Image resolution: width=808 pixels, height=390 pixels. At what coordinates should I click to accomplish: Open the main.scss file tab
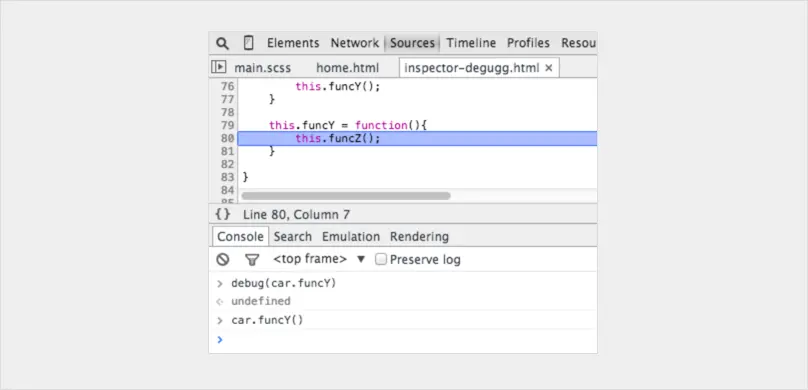click(x=263, y=68)
